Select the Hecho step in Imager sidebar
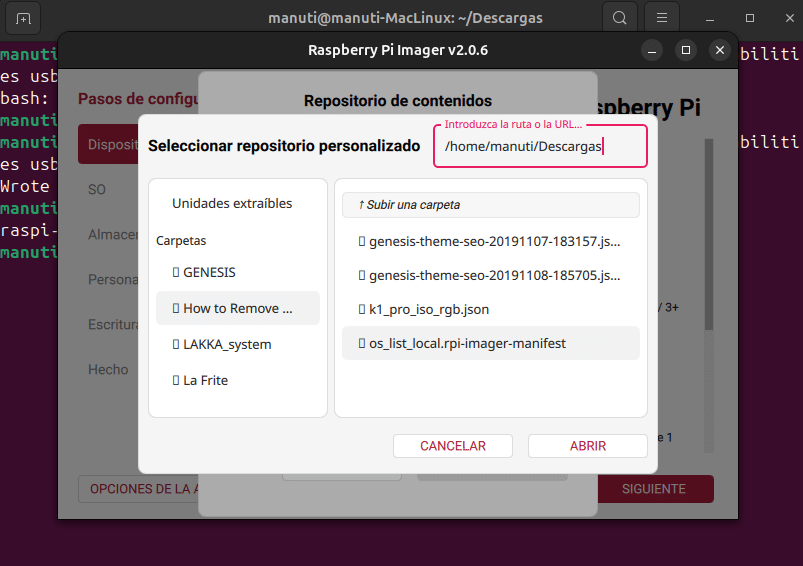Image resolution: width=803 pixels, height=566 pixels. pyautogui.click(x=108, y=370)
